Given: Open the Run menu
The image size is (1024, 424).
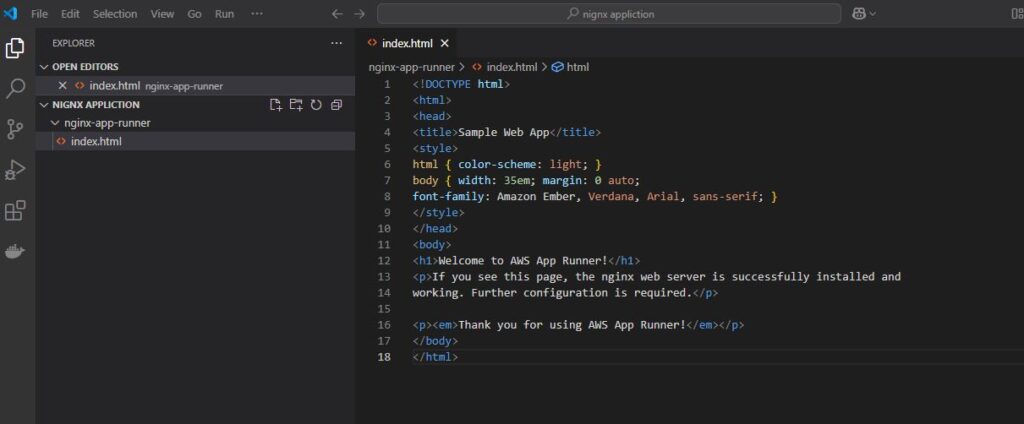Looking at the screenshot, I should coord(224,14).
